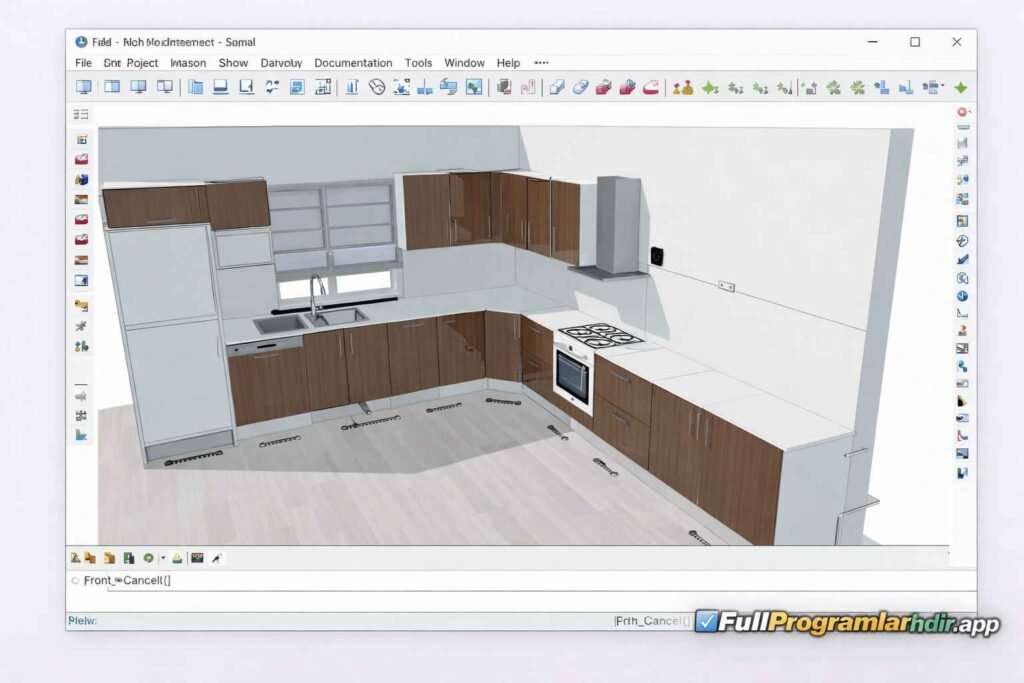1024x683 pixels.
Task: Click the gray arrow icon in left sidebar
Action: pos(82,395)
